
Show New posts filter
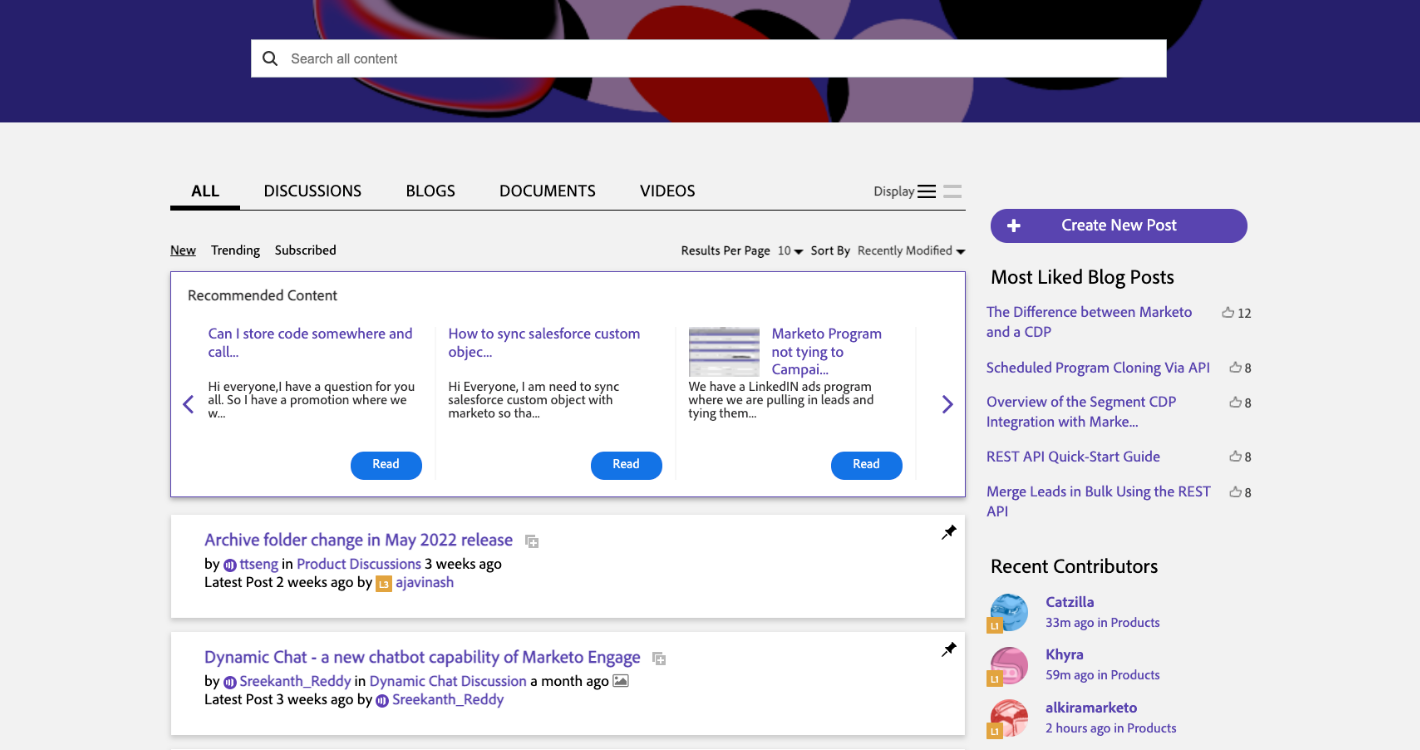[x=183, y=250]
